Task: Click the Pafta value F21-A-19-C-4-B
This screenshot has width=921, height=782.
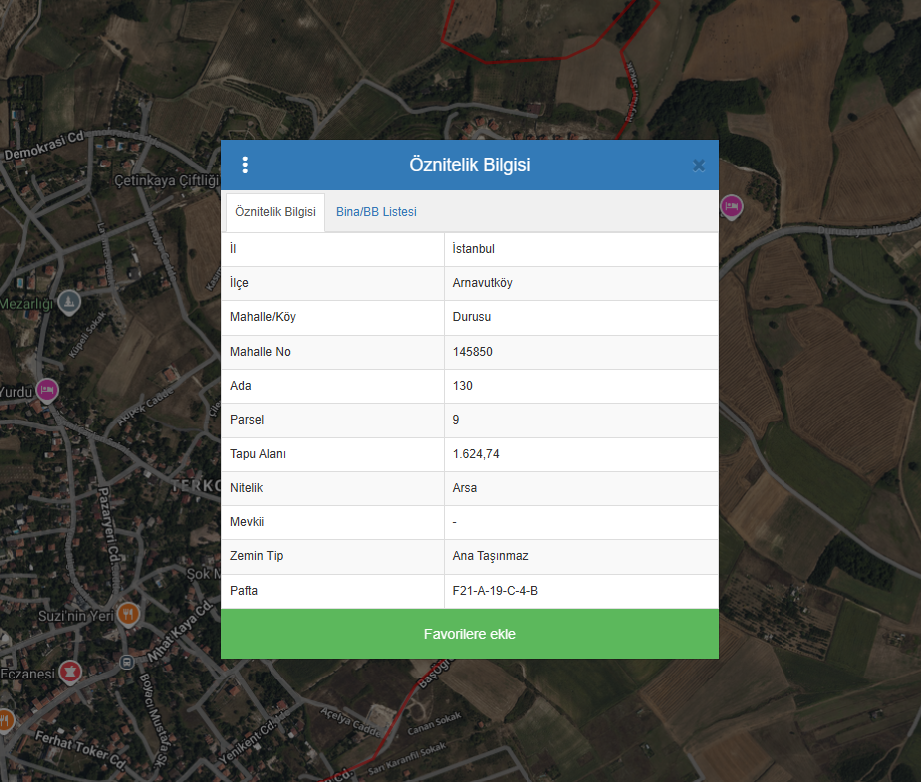Action: pos(495,591)
